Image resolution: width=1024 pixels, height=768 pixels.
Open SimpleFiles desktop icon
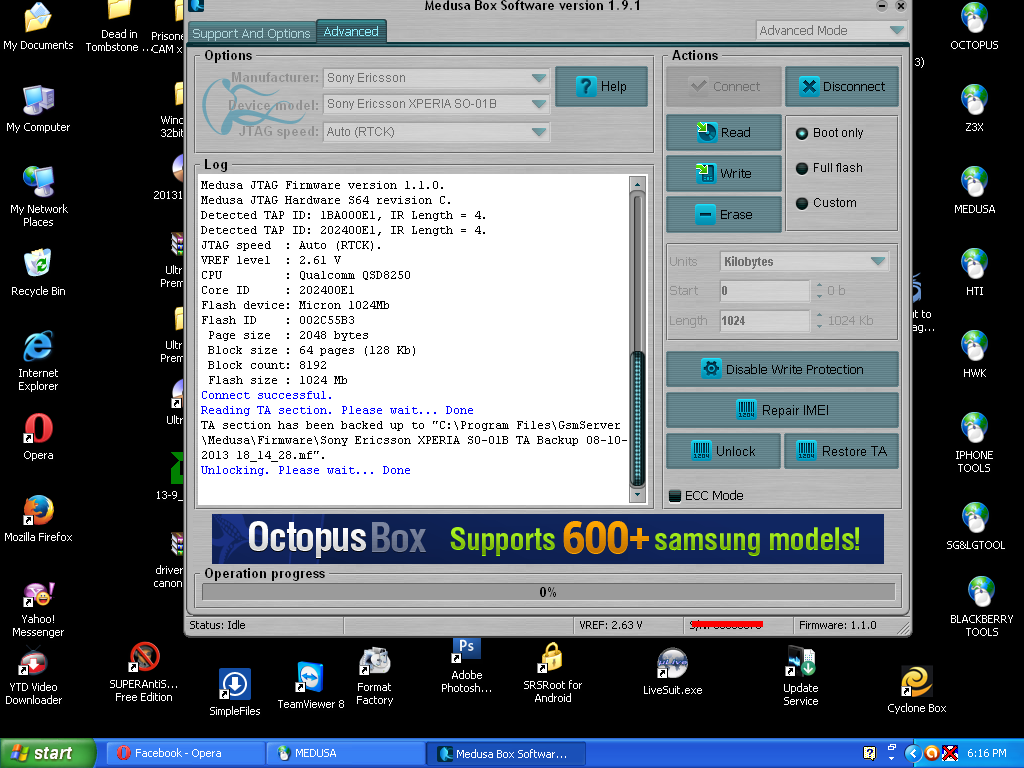[x=234, y=692]
